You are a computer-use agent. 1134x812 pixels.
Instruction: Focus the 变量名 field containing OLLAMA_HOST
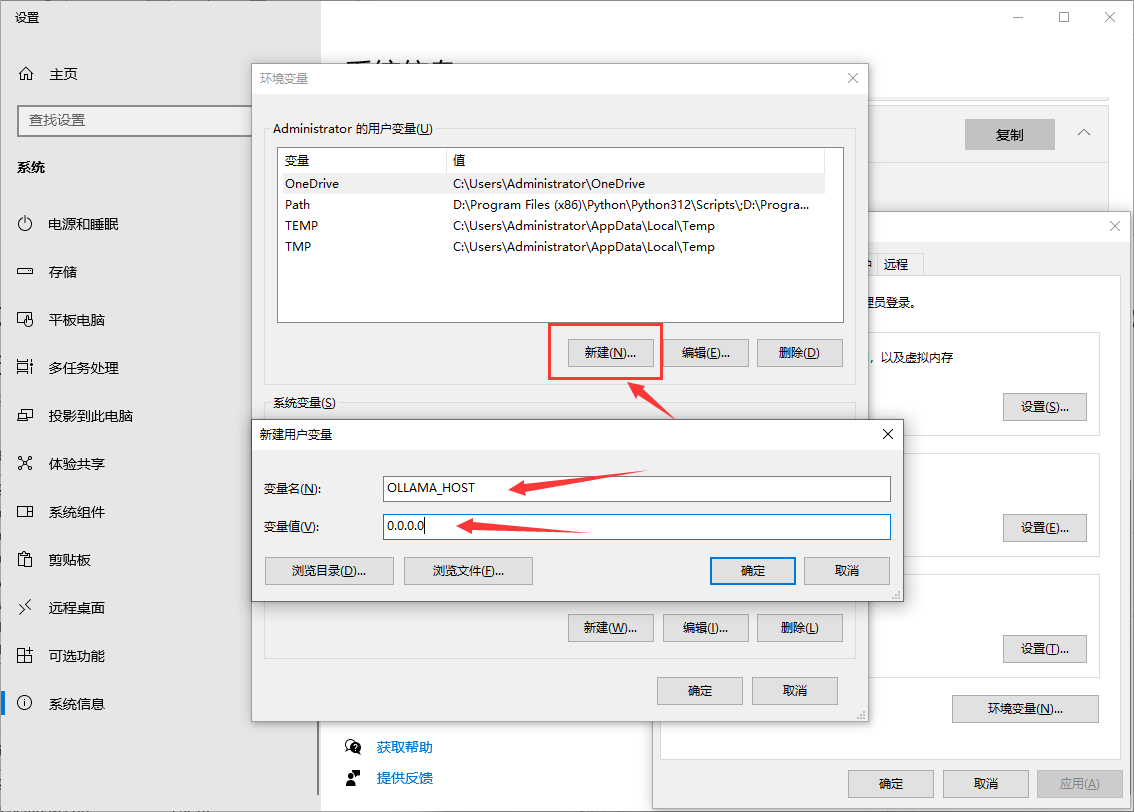point(636,488)
